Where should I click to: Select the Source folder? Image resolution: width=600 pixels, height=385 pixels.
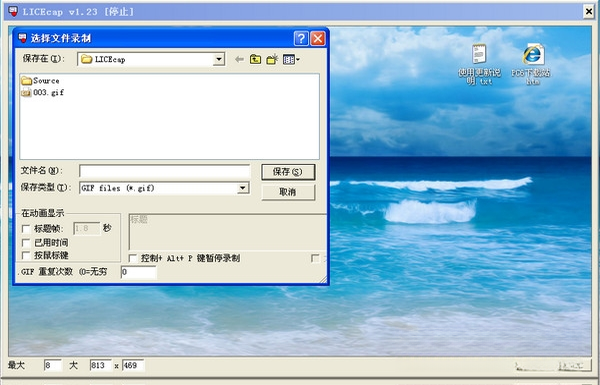(40, 81)
